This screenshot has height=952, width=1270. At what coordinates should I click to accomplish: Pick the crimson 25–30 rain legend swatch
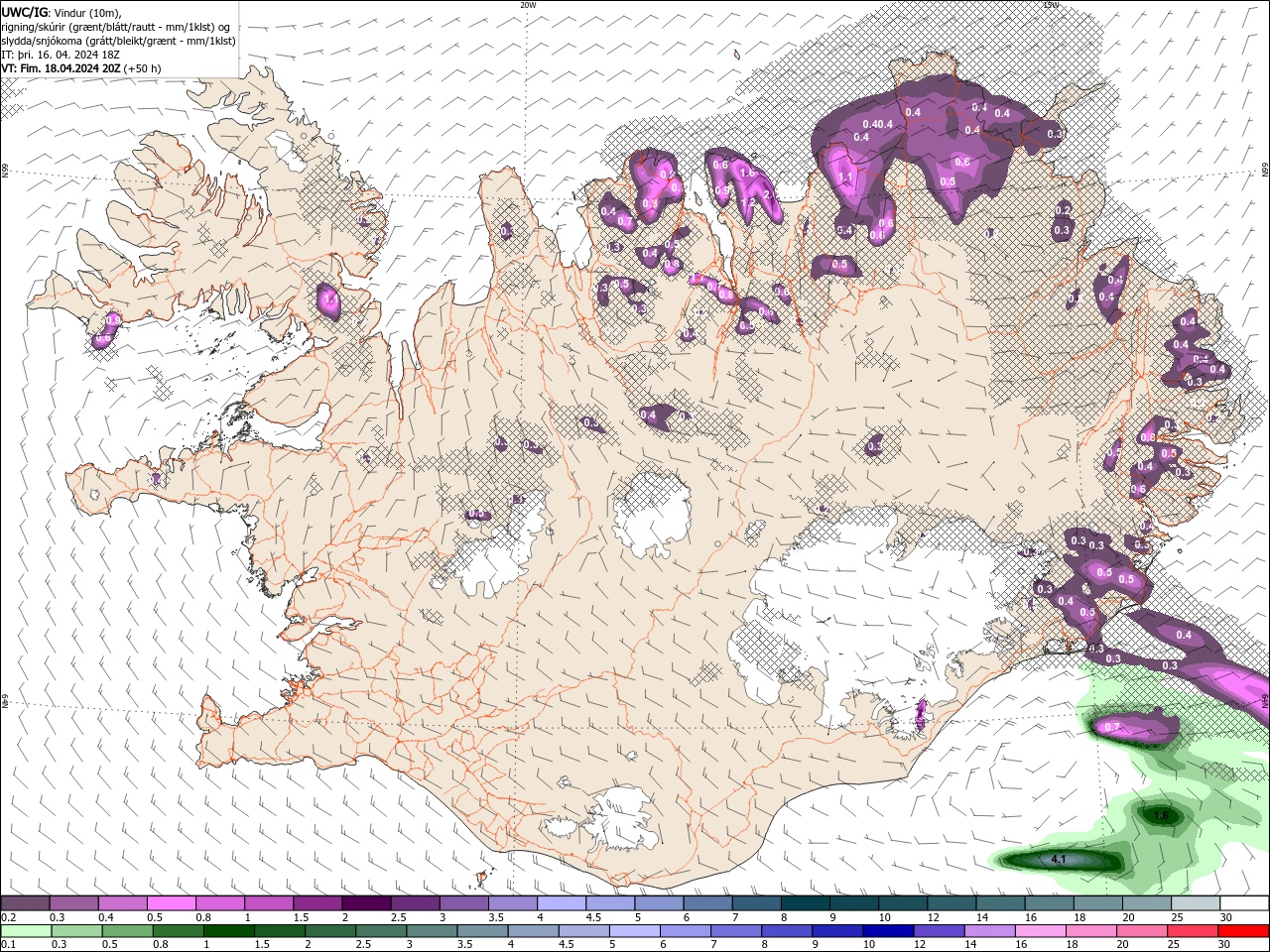[1193, 931]
